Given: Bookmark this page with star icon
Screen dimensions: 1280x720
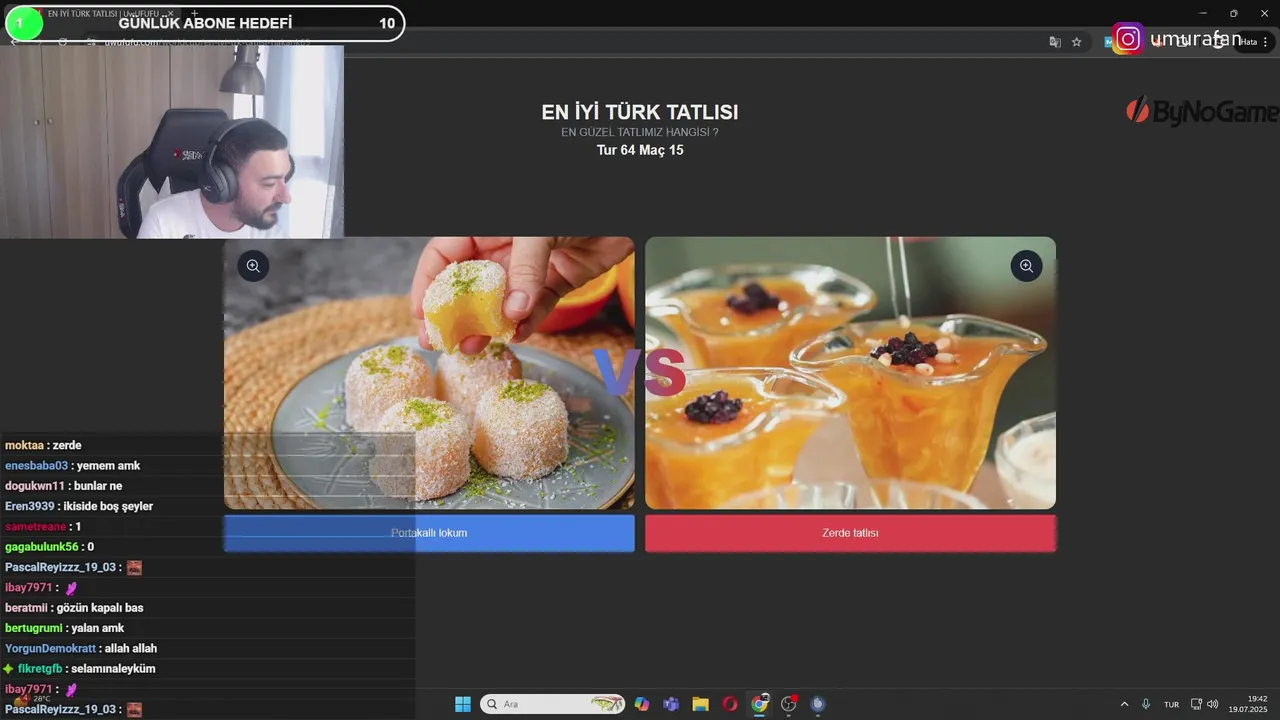Looking at the screenshot, I should (x=1077, y=42).
